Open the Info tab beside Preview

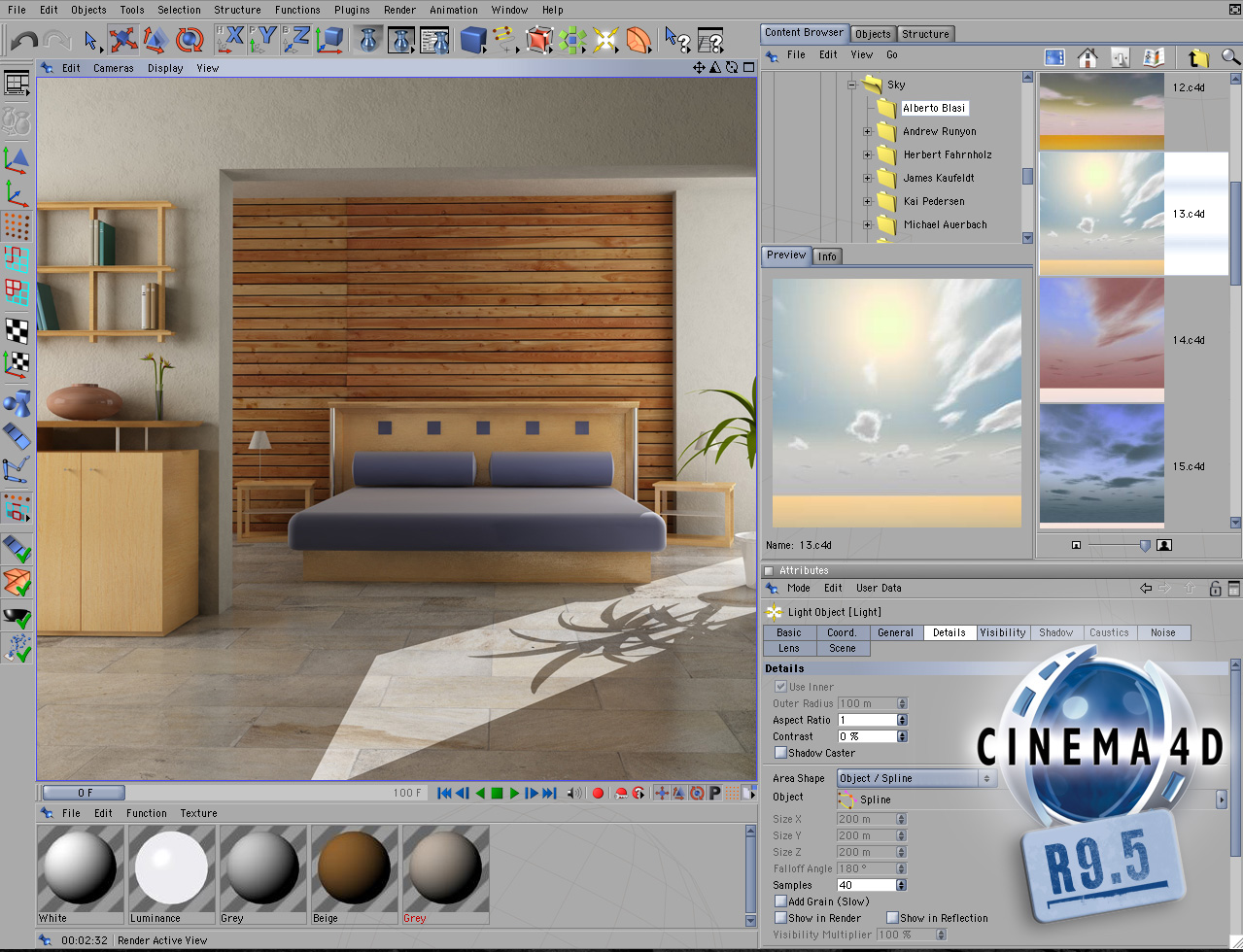point(827,256)
